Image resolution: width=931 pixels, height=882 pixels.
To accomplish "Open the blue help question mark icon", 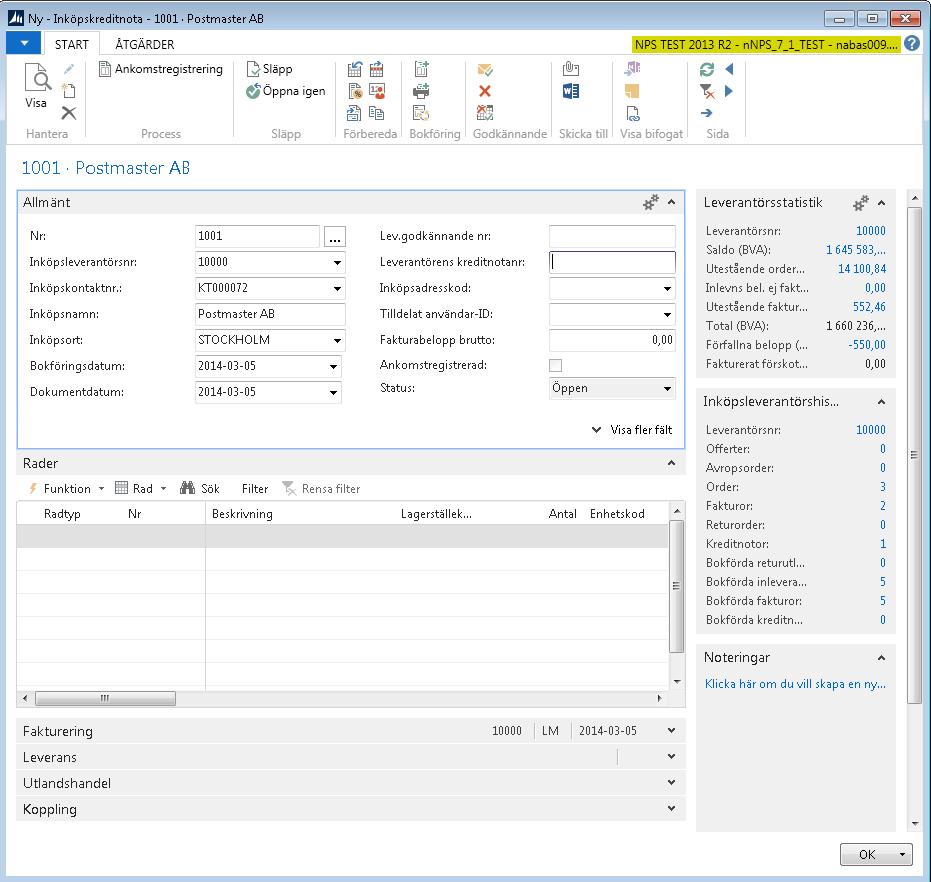I will point(912,44).
